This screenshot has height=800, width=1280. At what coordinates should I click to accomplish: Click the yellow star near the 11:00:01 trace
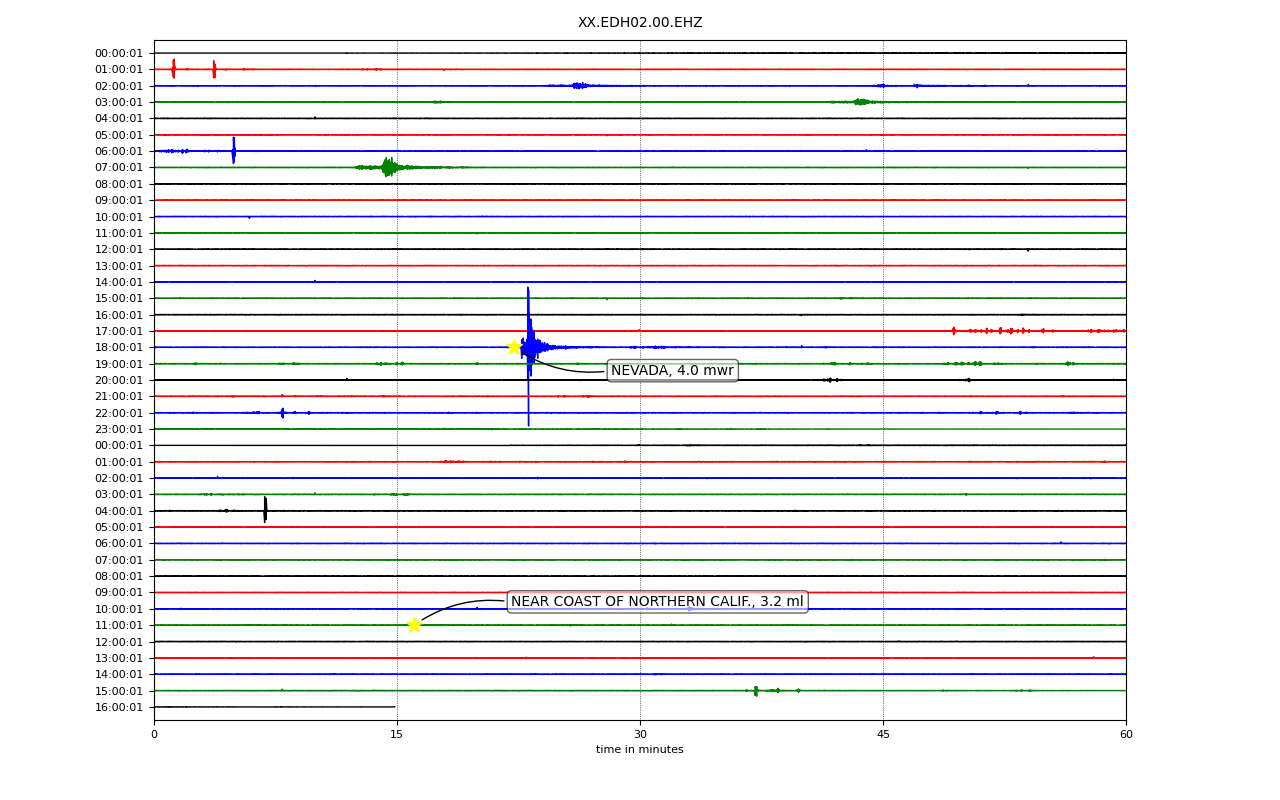click(x=414, y=625)
